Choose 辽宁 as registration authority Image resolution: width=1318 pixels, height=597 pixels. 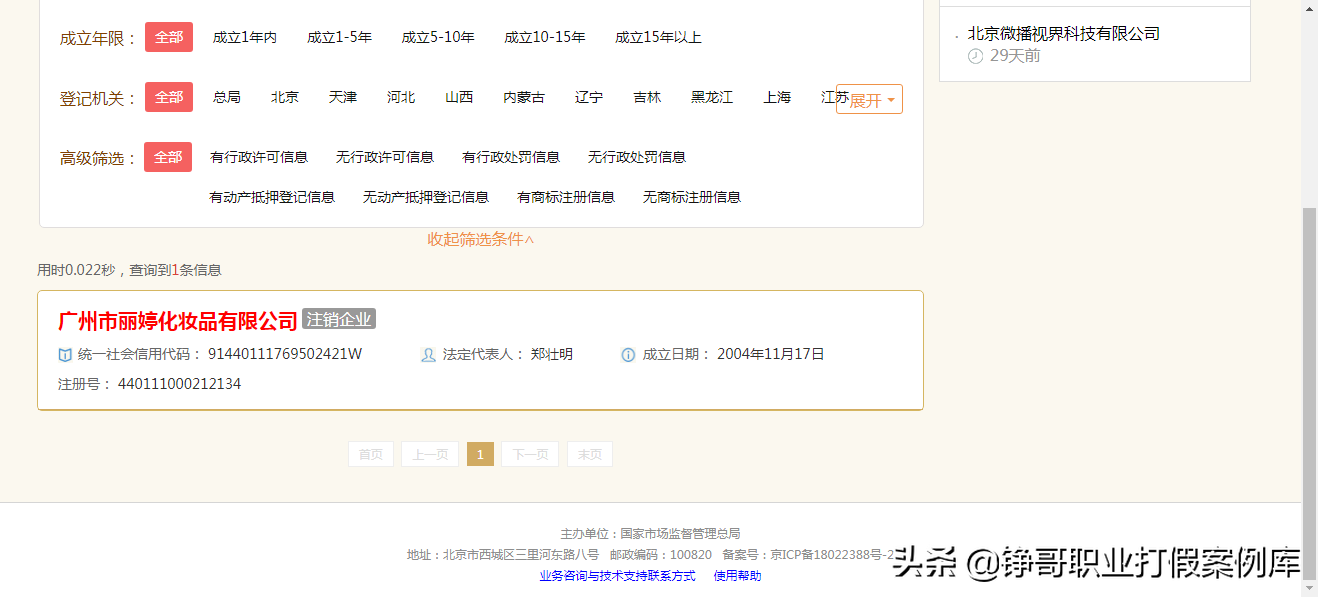(589, 97)
